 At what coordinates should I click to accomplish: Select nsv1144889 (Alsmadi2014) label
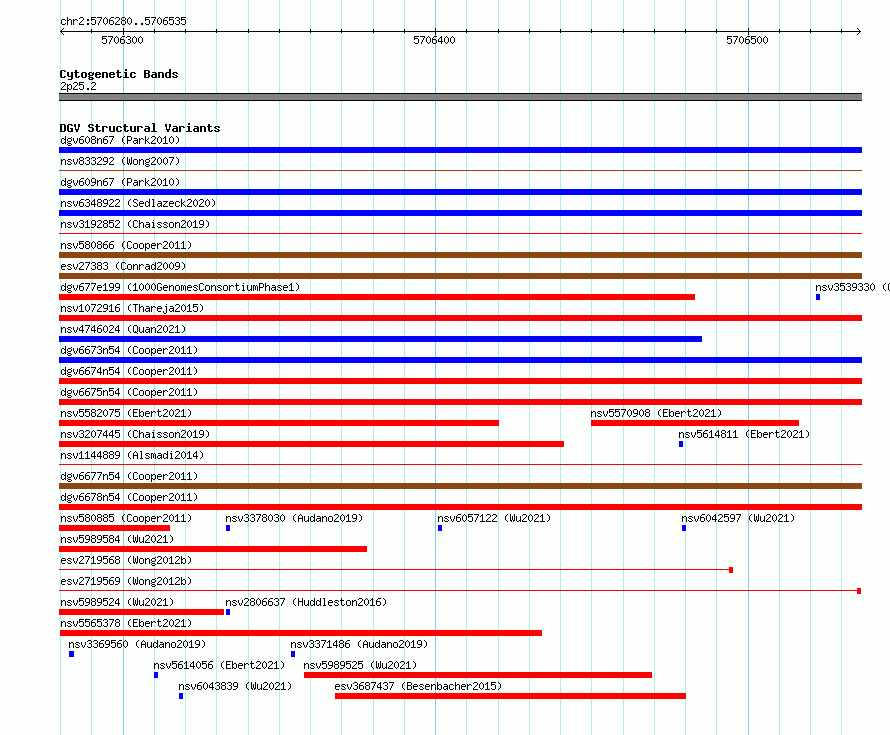[x=132, y=455]
